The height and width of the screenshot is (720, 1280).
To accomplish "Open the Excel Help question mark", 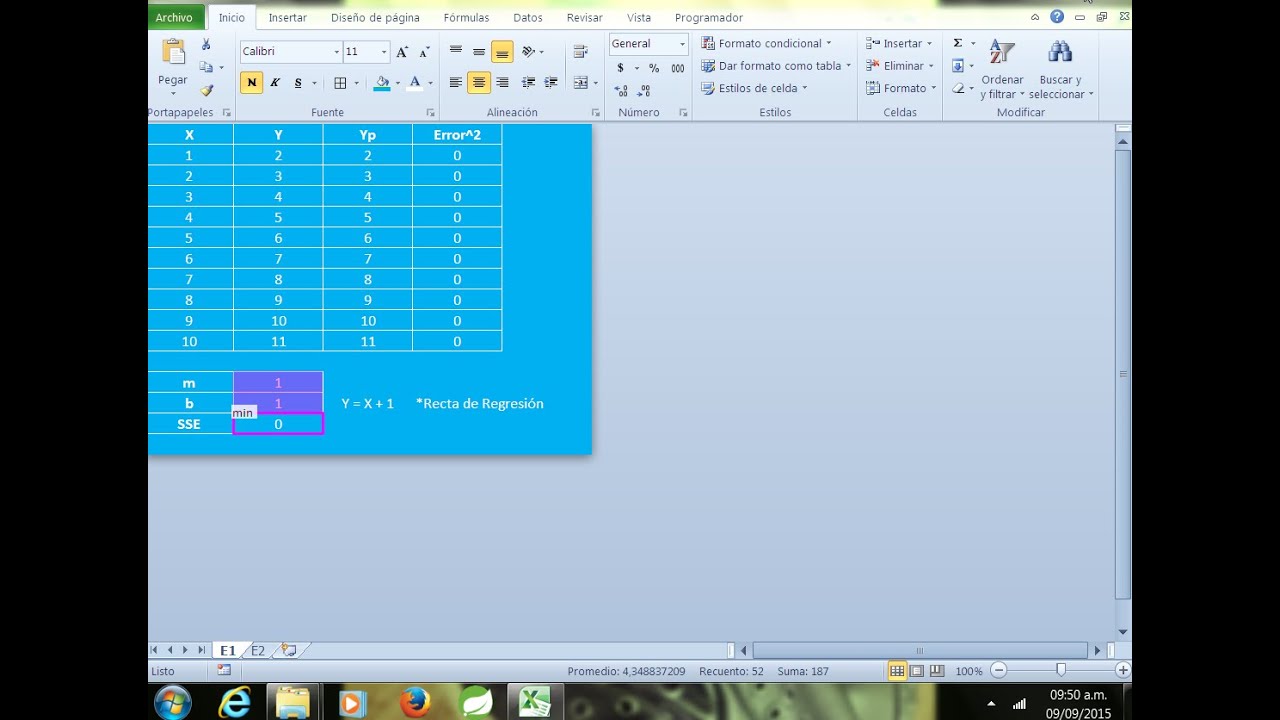I will tap(1057, 17).
